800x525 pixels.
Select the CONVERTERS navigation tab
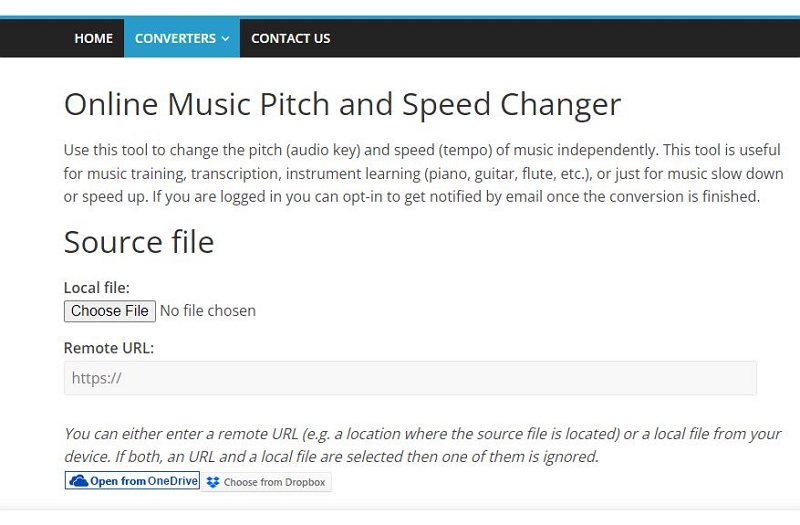pyautogui.click(x=182, y=38)
